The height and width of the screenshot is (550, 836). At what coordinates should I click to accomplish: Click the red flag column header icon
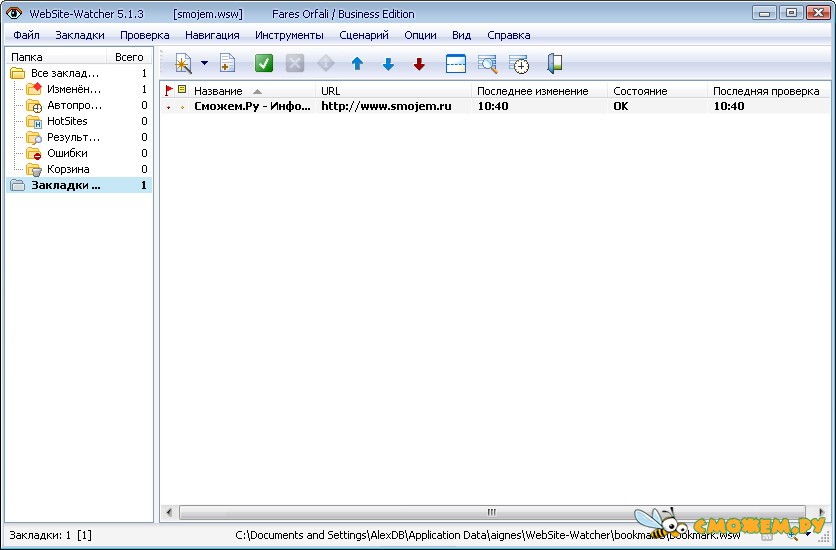point(169,91)
